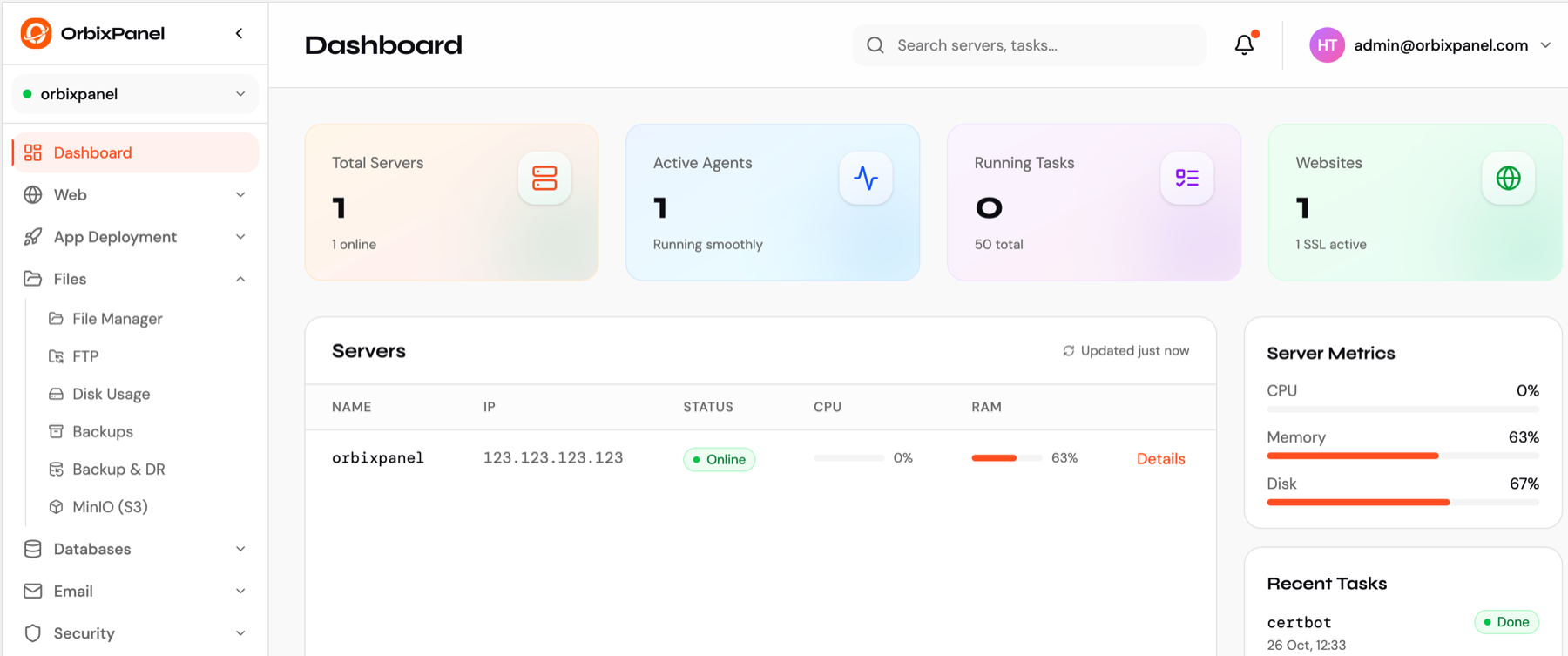Click the Memory 63% metric bar
The height and width of the screenshot is (656, 1568).
click(1402, 456)
